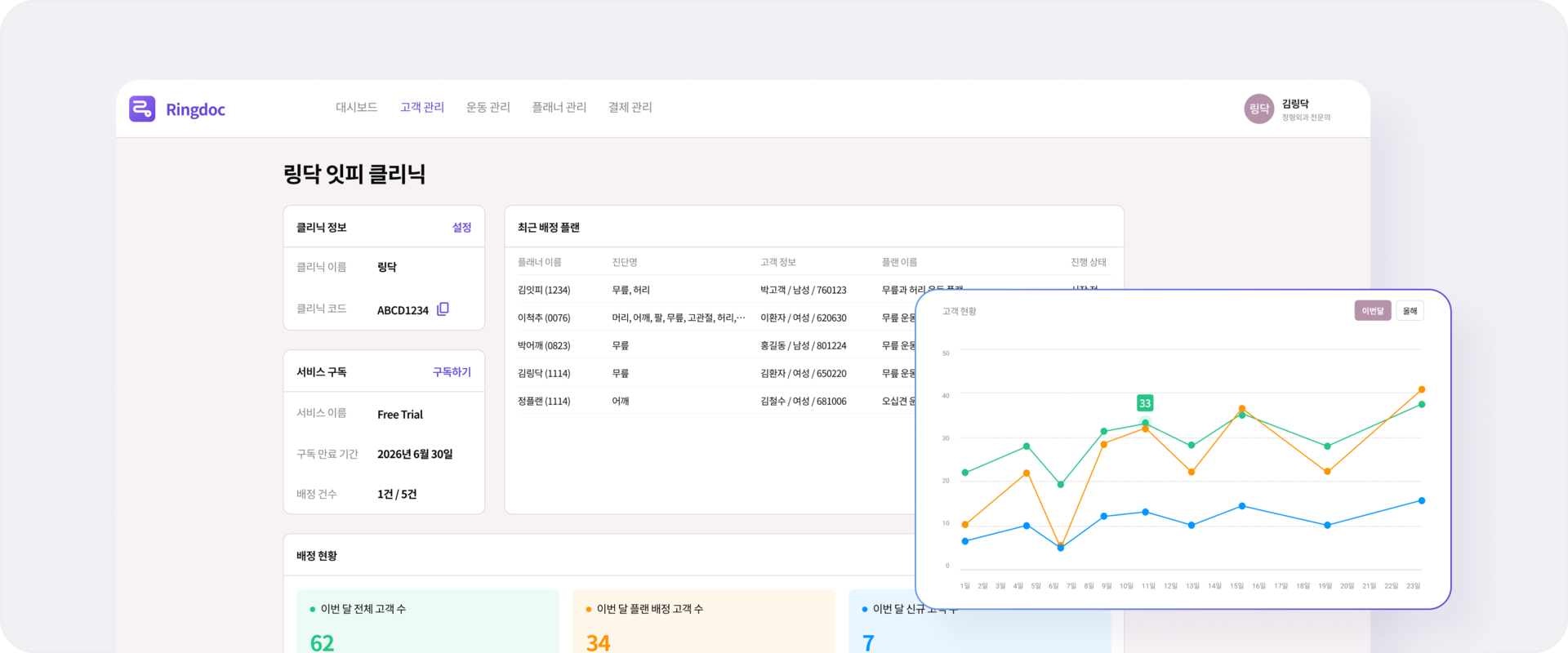Open the 대시보드 menu
Viewport: 1568px width, 653px height.
point(356,108)
